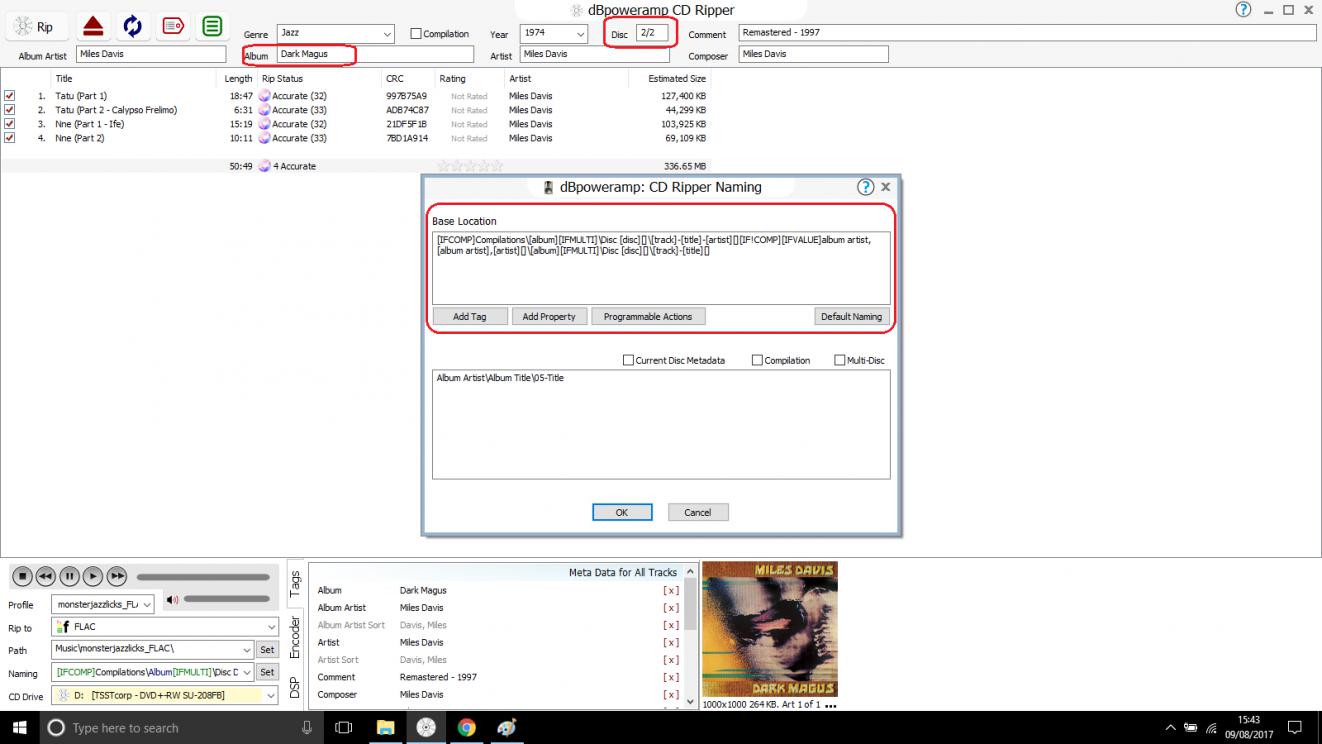Viewport: 1322px width, 744px height.
Task: Click the blue Refresh disc icon
Action: (132, 26)
